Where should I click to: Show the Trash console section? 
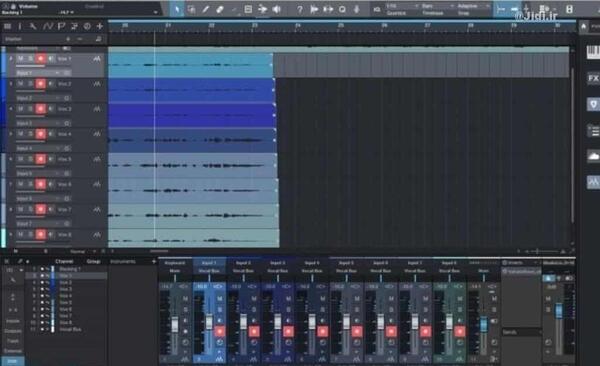tap(13, 341)
